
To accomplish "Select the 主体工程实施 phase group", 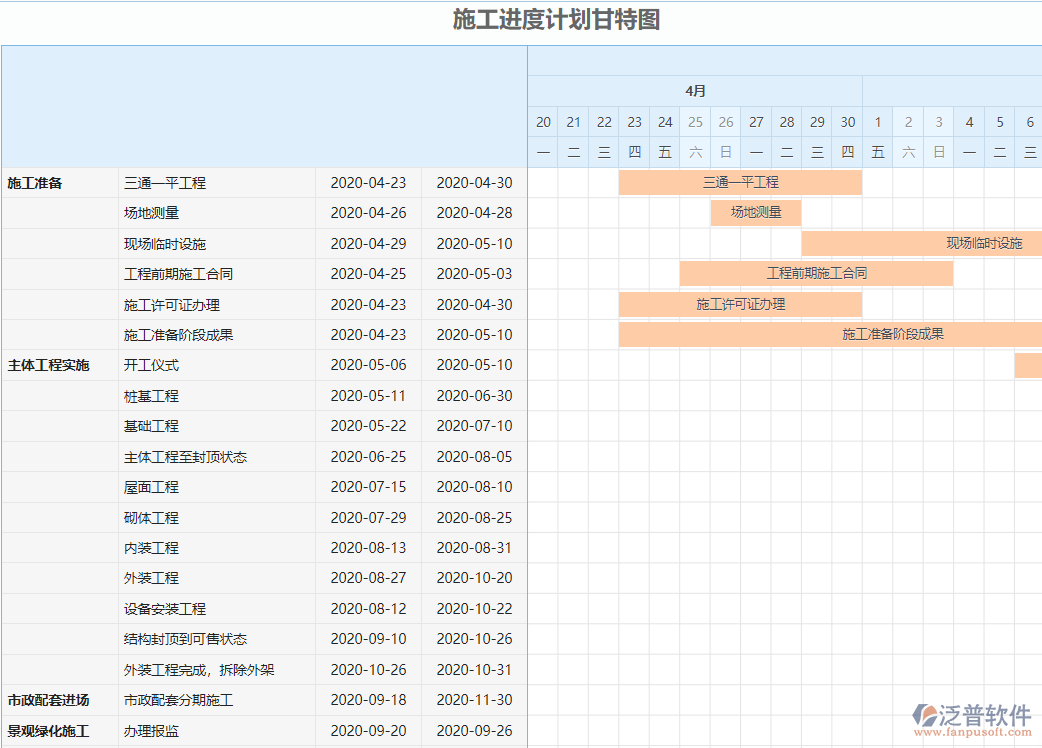I will 48,365.
